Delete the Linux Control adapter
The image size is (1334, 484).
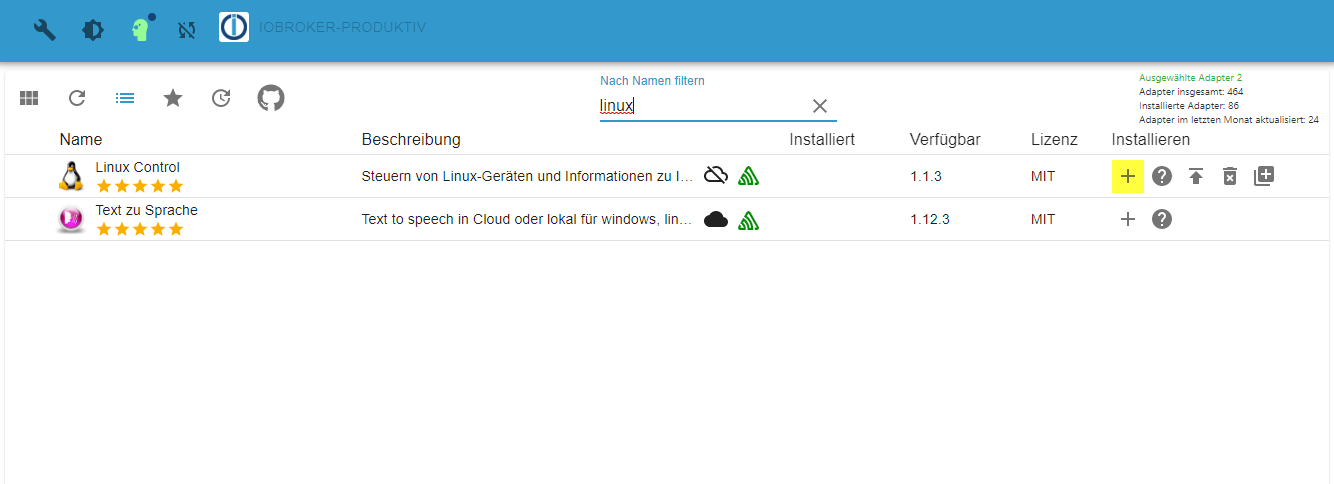(x=1230, y=176)
